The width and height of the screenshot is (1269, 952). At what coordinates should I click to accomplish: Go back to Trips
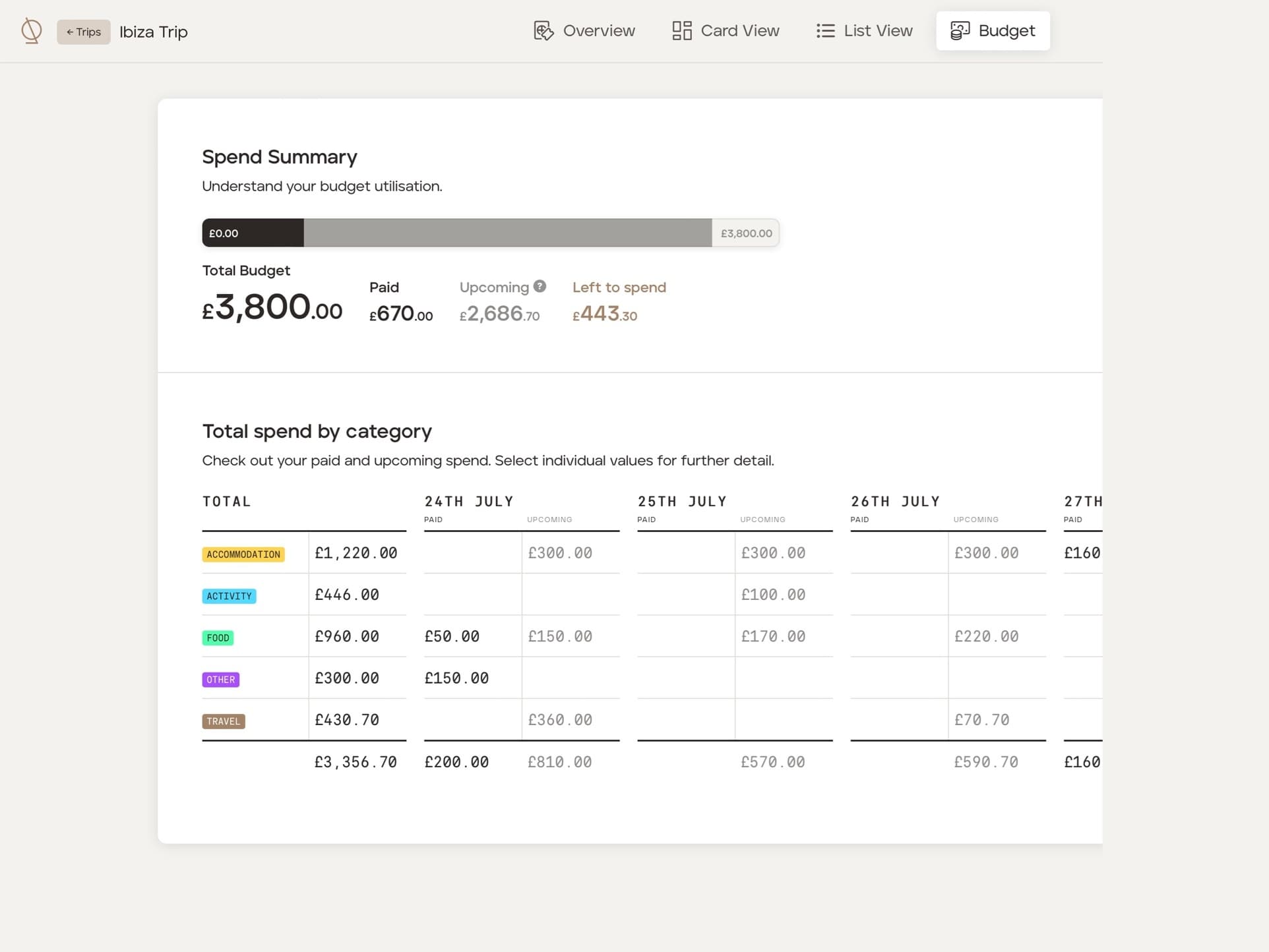click(x=84, y=32)
